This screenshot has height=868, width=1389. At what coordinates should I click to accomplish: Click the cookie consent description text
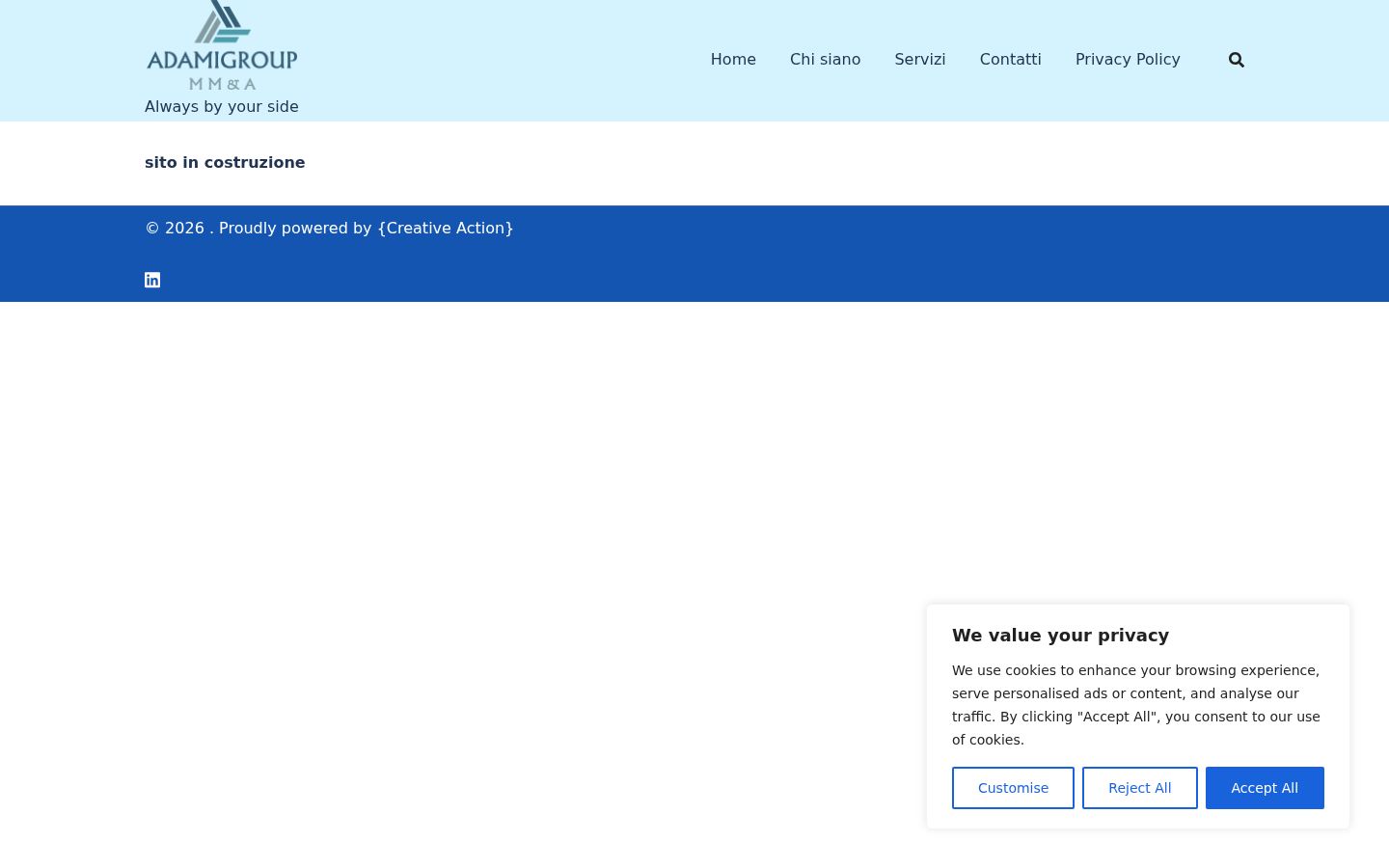pyautogui.click(x=1136, y=705)
